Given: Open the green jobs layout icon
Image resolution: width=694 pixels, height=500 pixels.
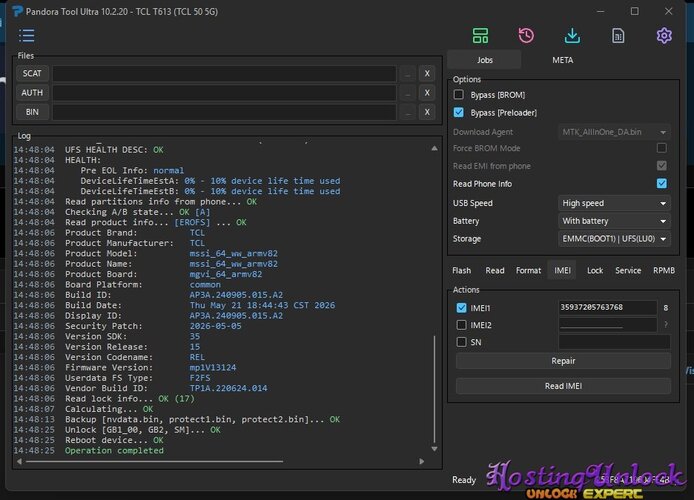Looking at the screenshot, I should tap(480, 35).
